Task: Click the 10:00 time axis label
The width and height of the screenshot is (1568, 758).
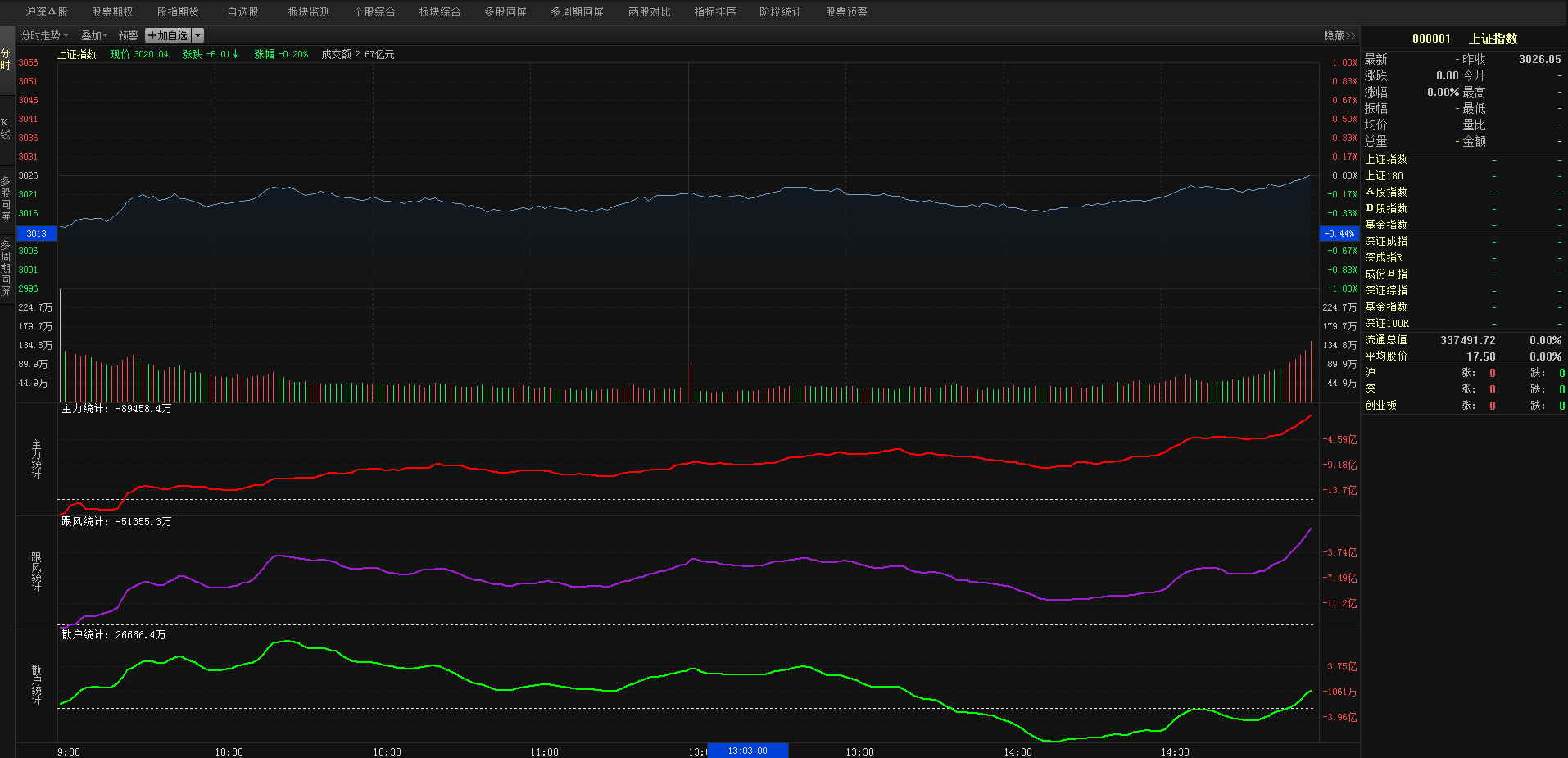Action: tap(229, 751)
